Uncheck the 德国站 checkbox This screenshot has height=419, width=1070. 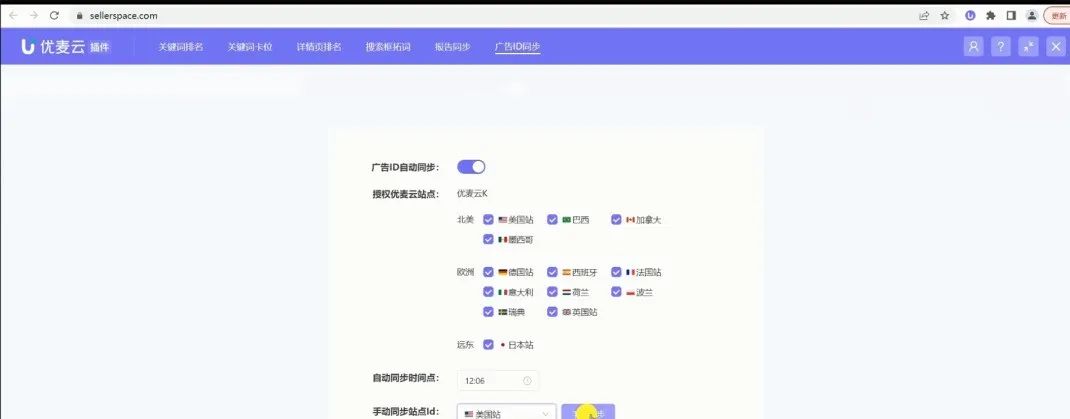[488, 272]
